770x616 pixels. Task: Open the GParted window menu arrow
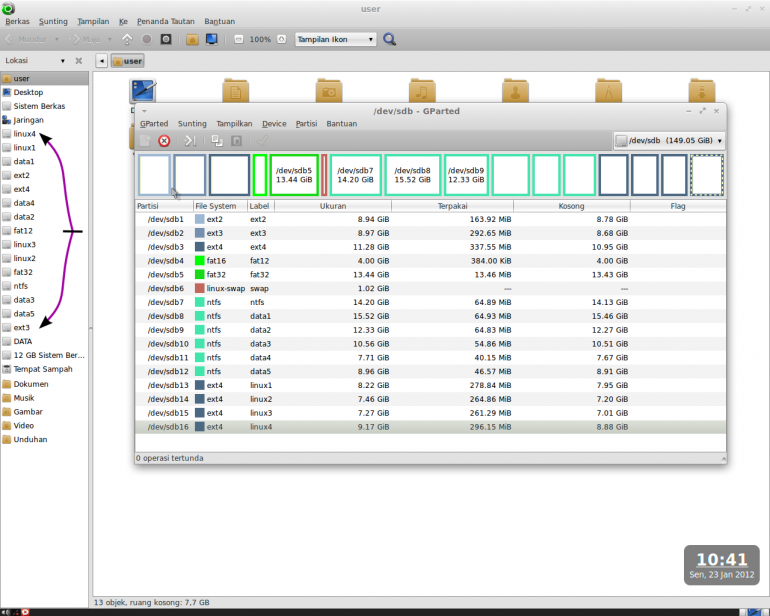(144, 111)
